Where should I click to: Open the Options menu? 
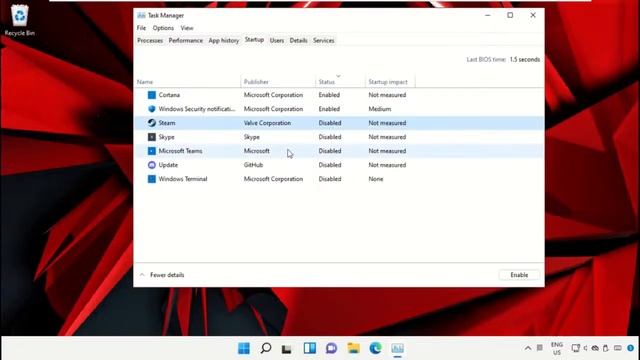click(x=163, y=28)
